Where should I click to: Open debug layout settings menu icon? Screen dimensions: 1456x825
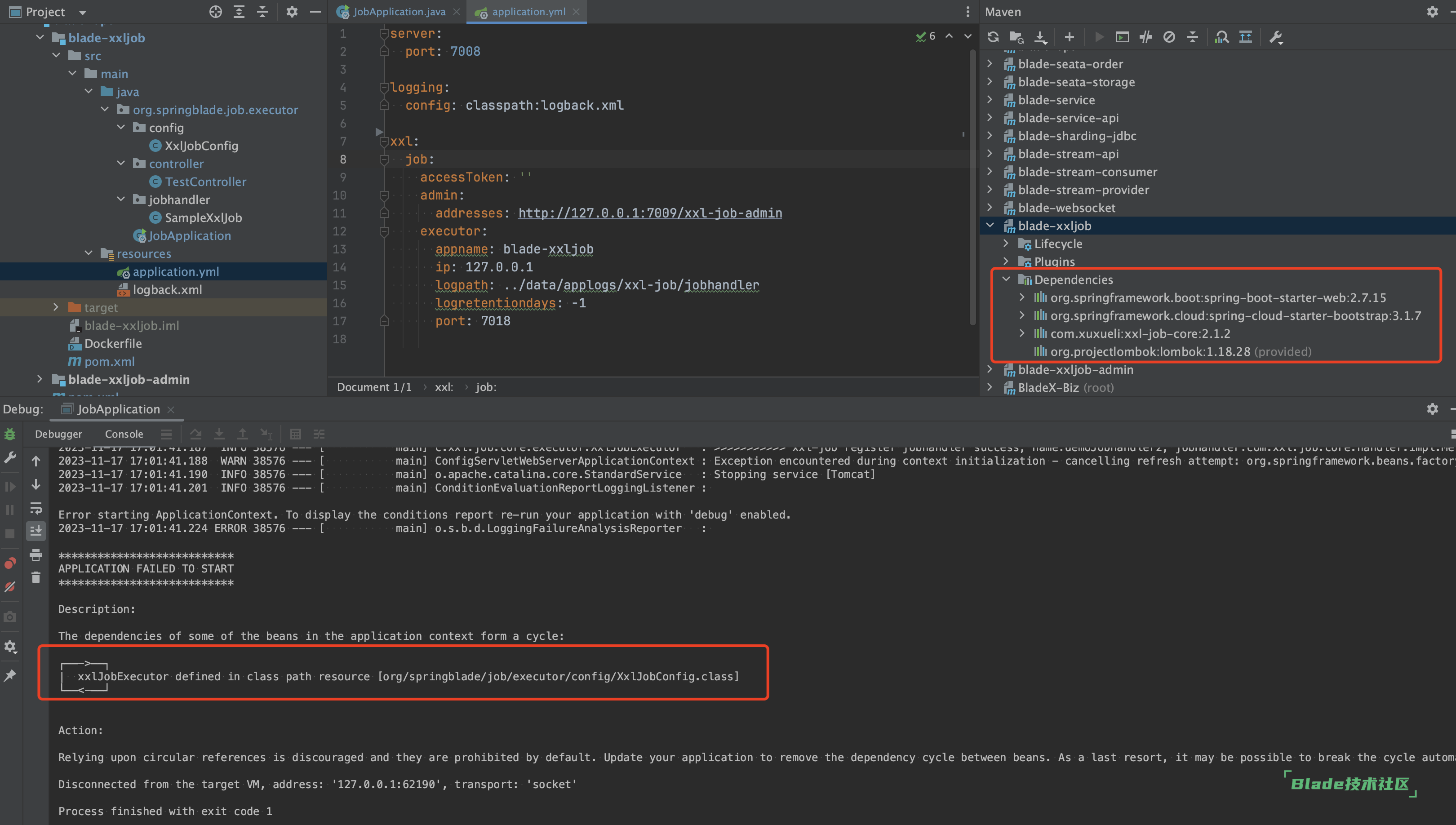point(10,647)
